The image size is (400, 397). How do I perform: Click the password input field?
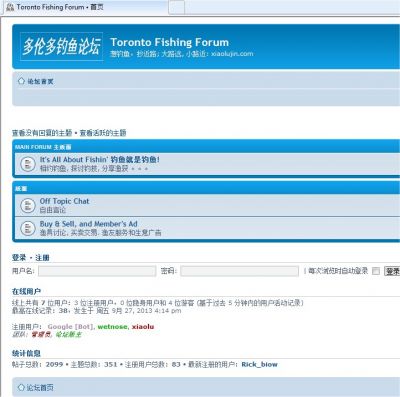239,271
